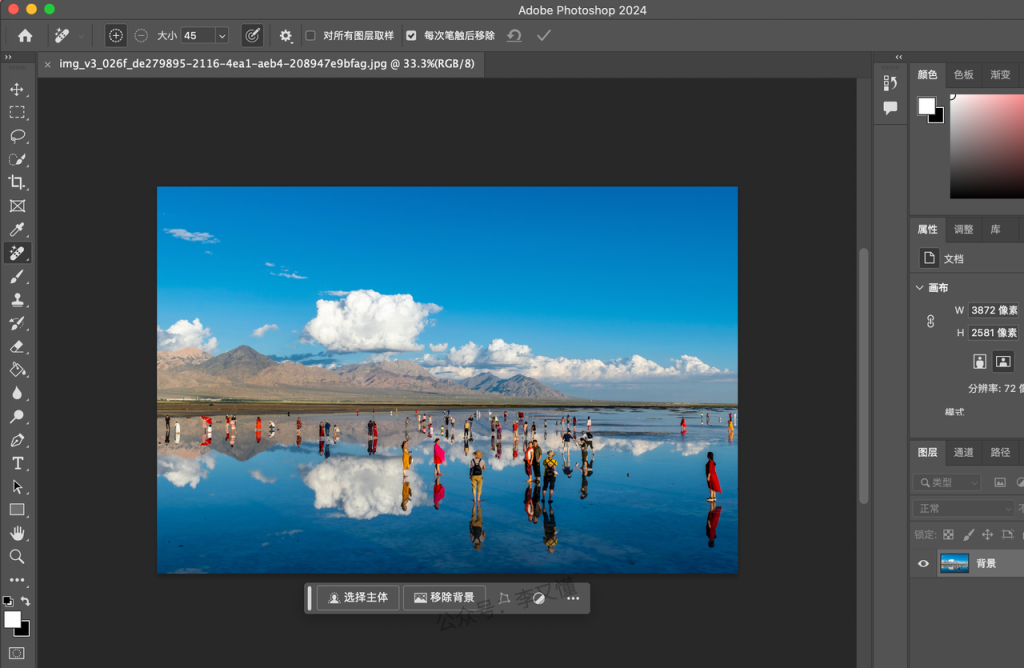Select the Lasso tool

point(17,136)
